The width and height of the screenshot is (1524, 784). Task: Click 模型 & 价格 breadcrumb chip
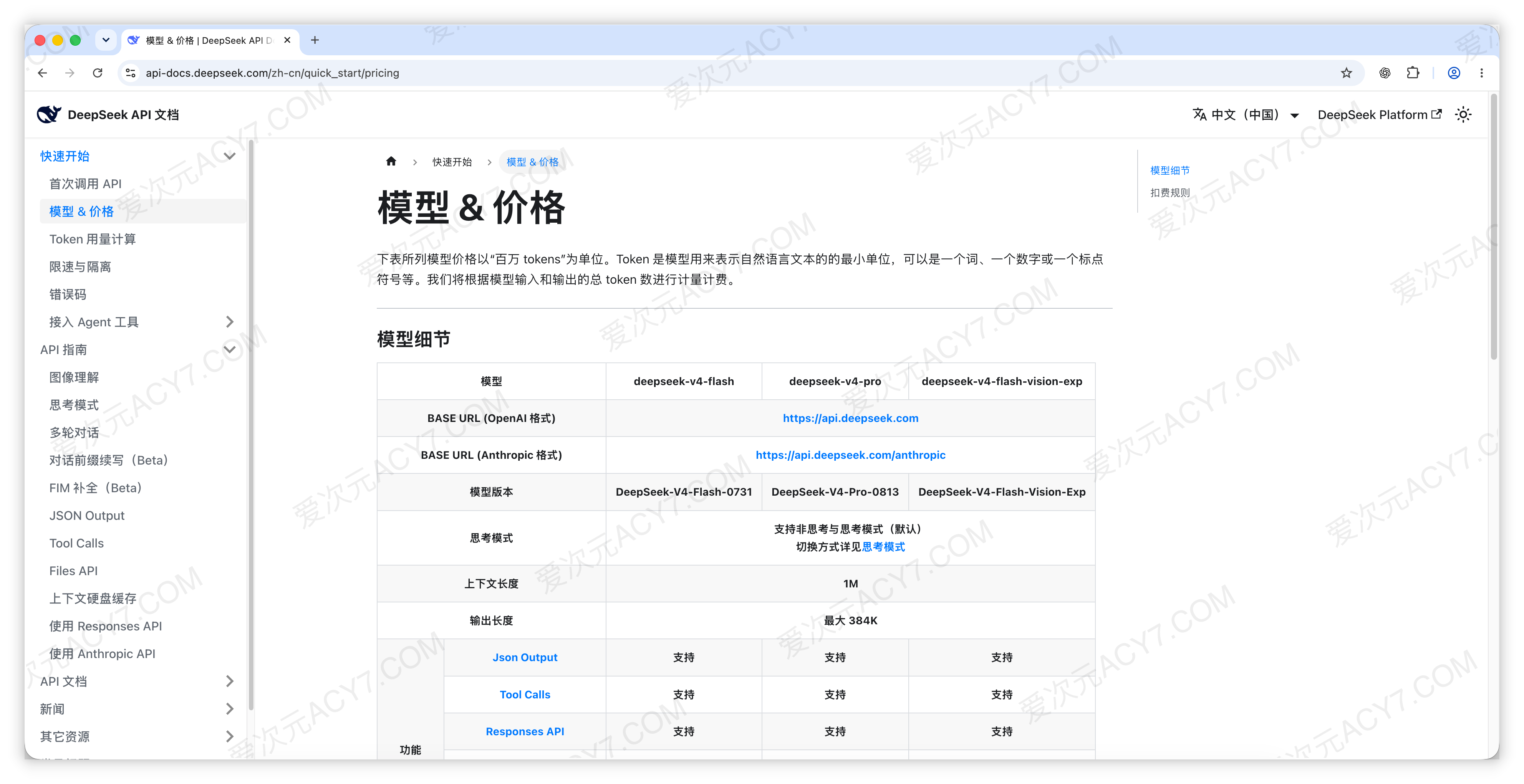532,162
